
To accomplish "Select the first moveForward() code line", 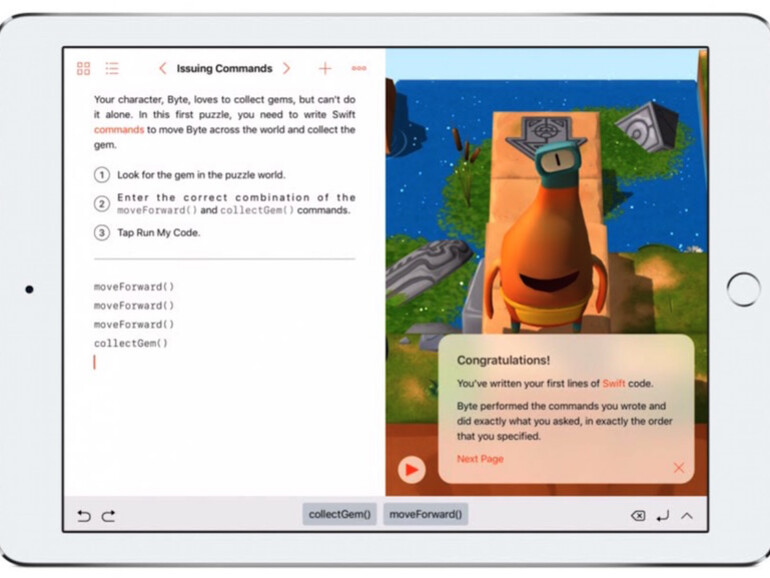I will tap(134, 287).
